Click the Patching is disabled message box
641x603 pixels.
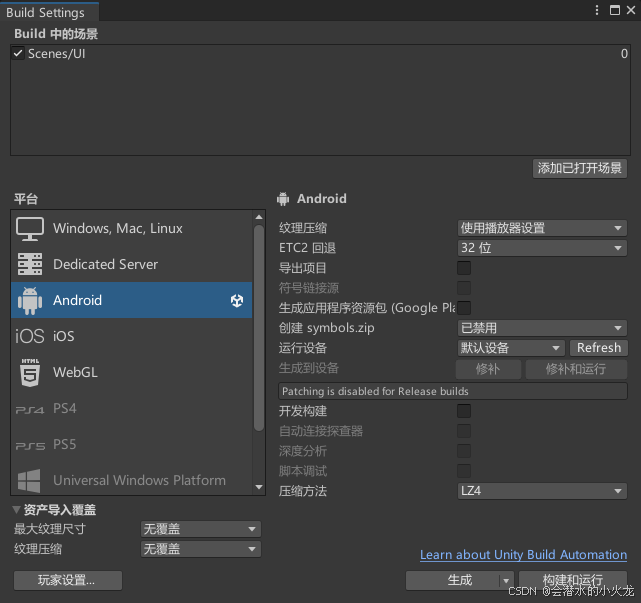(x=453, y=391)
